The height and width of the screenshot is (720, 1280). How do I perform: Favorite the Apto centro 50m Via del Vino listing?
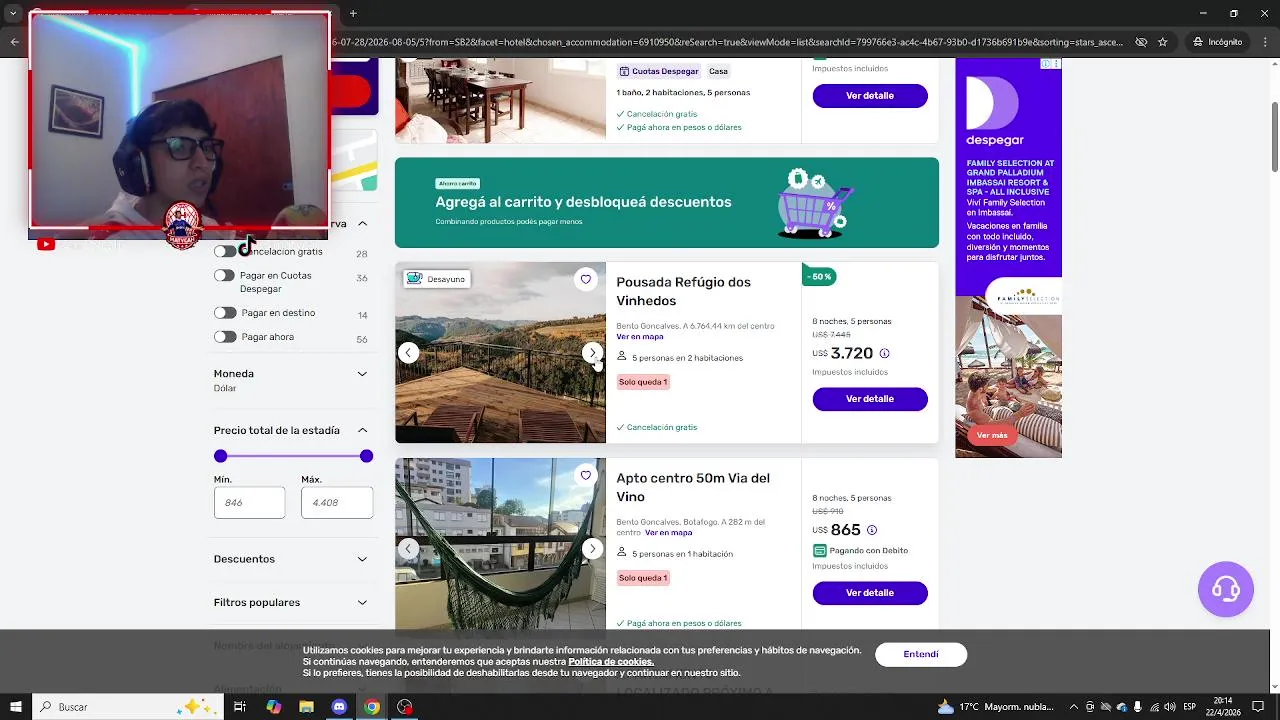(586, 475)
